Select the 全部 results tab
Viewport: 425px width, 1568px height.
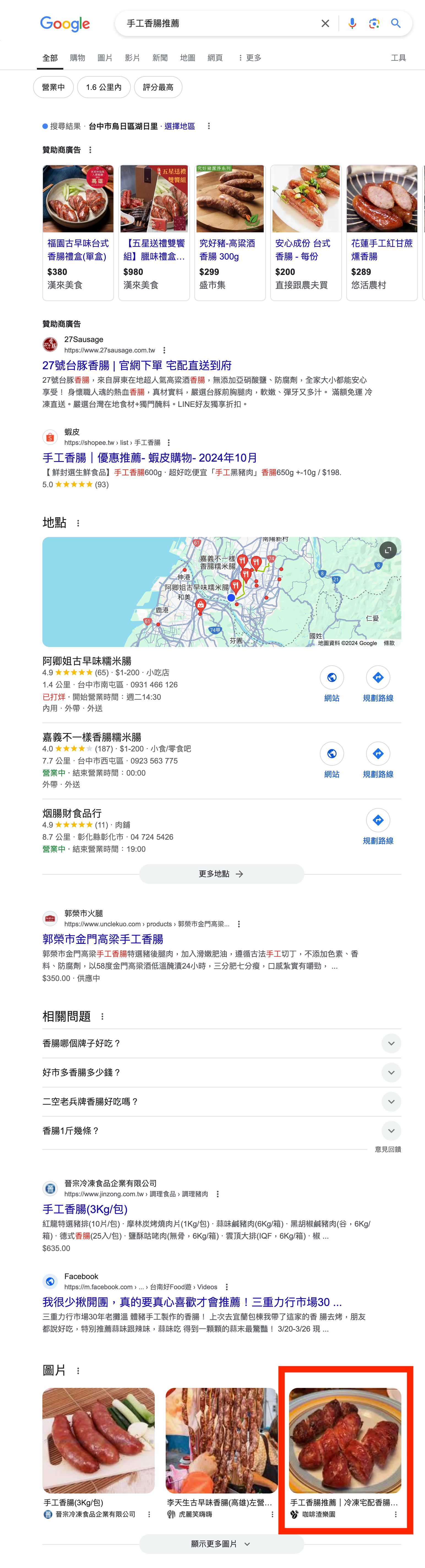tap(50, 58)
